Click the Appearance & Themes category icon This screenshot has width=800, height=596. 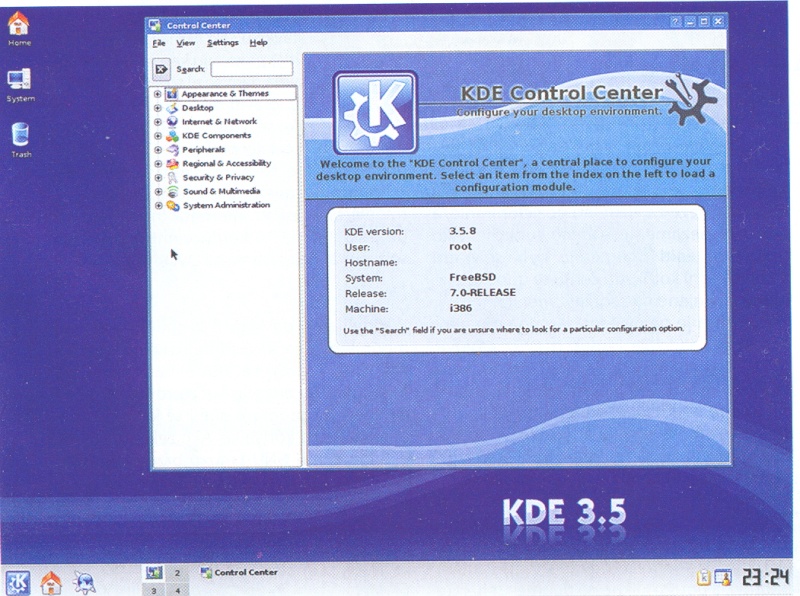172,94
